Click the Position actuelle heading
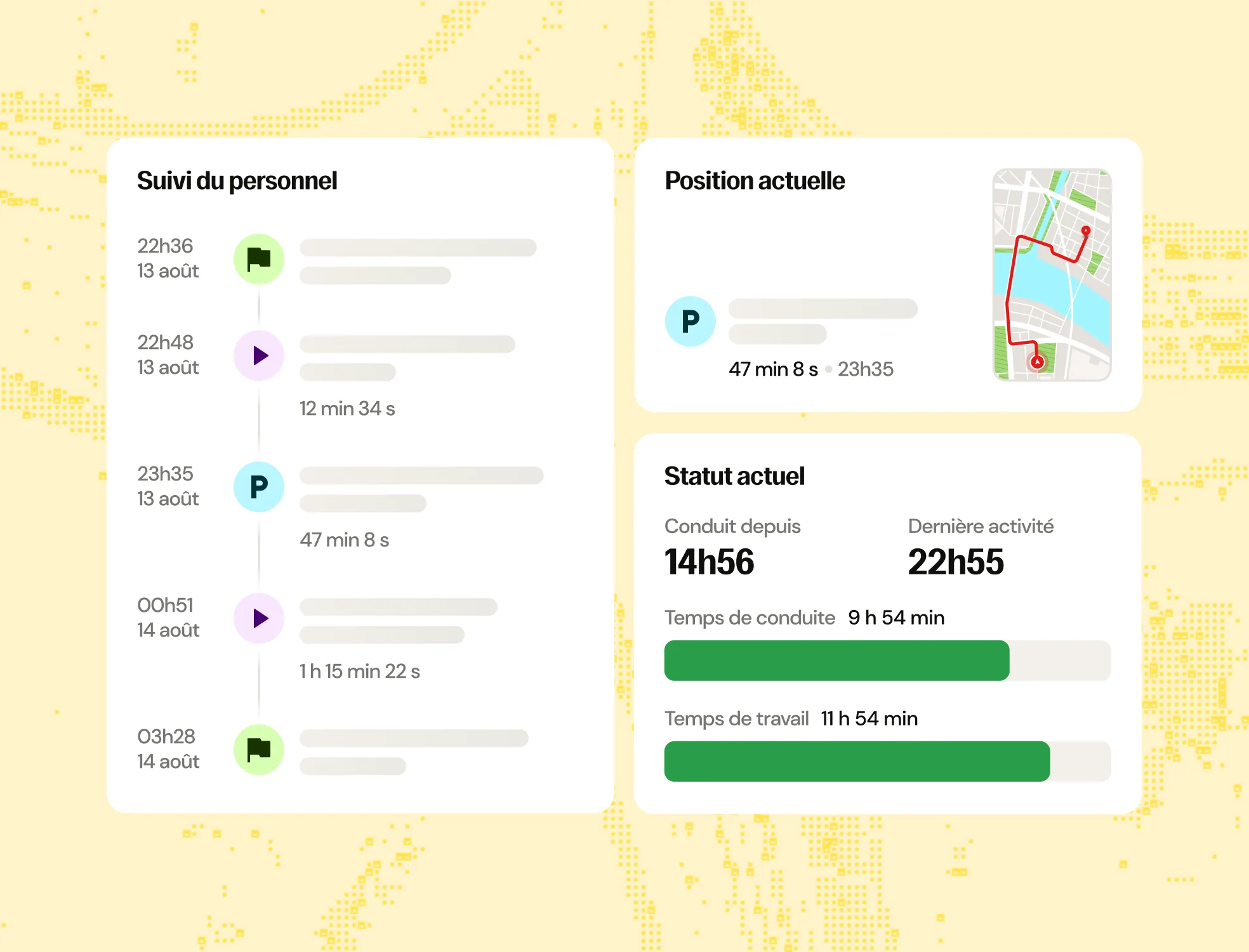The height and width of the screenshot is (952, 1249). tap(755, 181)
